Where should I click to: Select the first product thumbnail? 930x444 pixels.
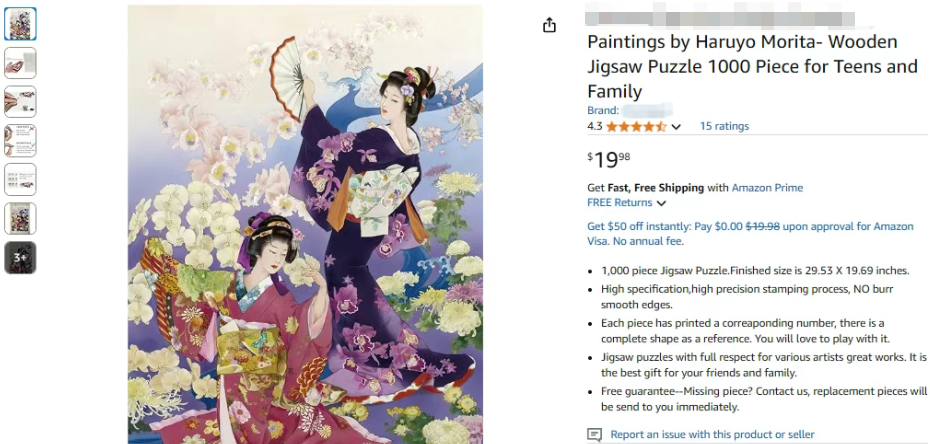[x=20, y=24]
